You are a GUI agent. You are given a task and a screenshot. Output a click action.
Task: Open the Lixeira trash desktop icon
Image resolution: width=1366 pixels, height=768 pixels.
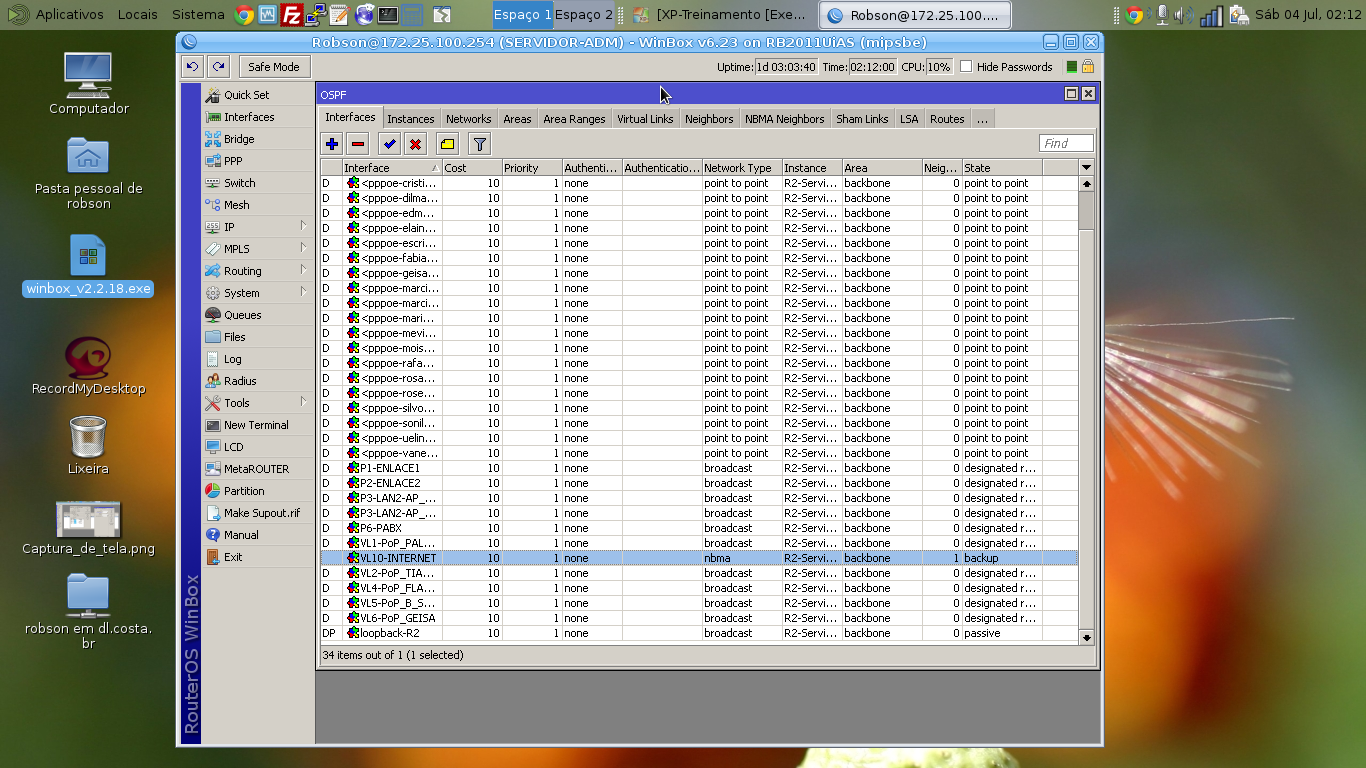[88, 445]
